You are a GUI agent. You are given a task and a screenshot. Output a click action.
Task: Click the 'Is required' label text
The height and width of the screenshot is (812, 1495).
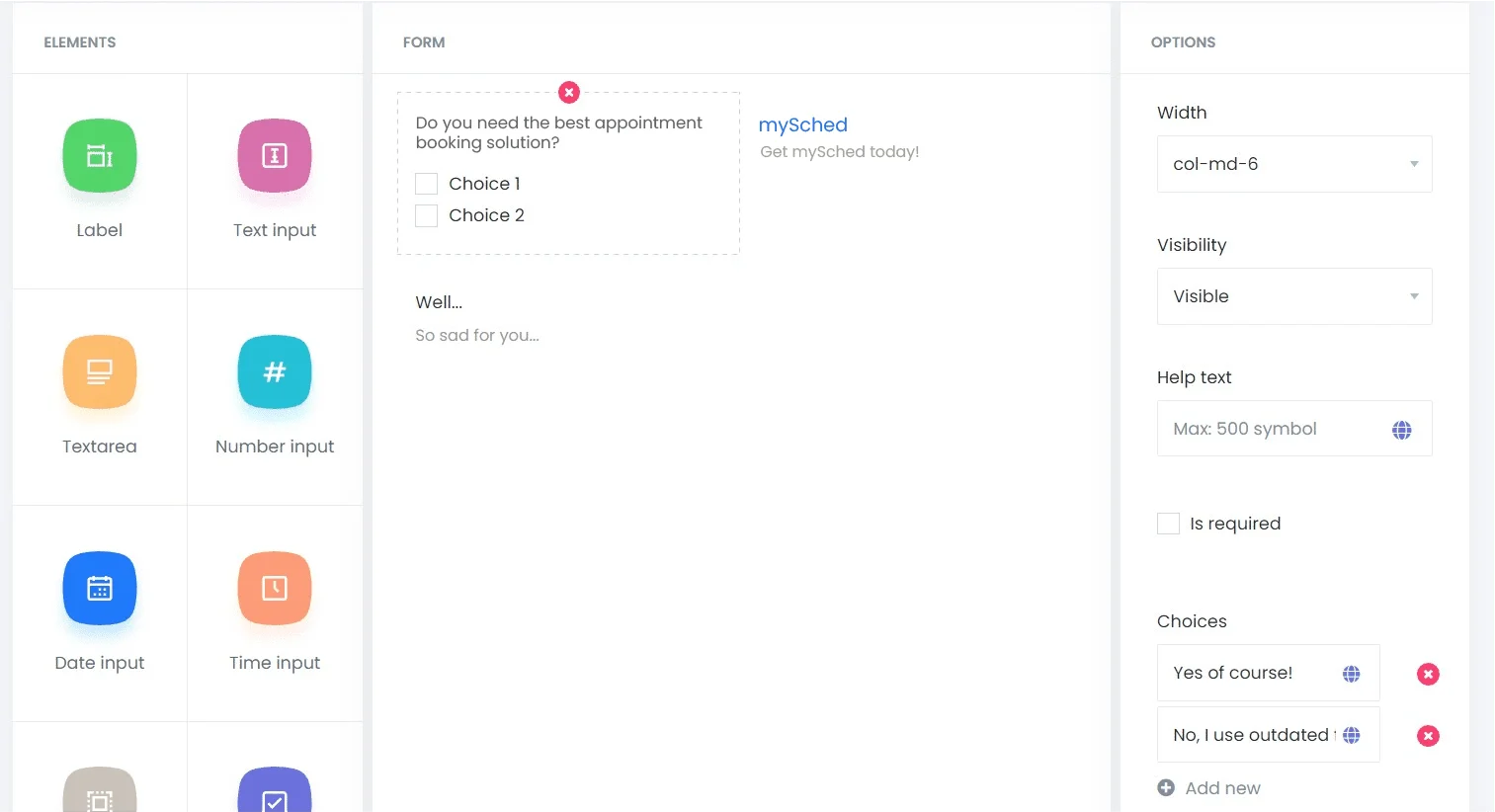(1235, 524)
